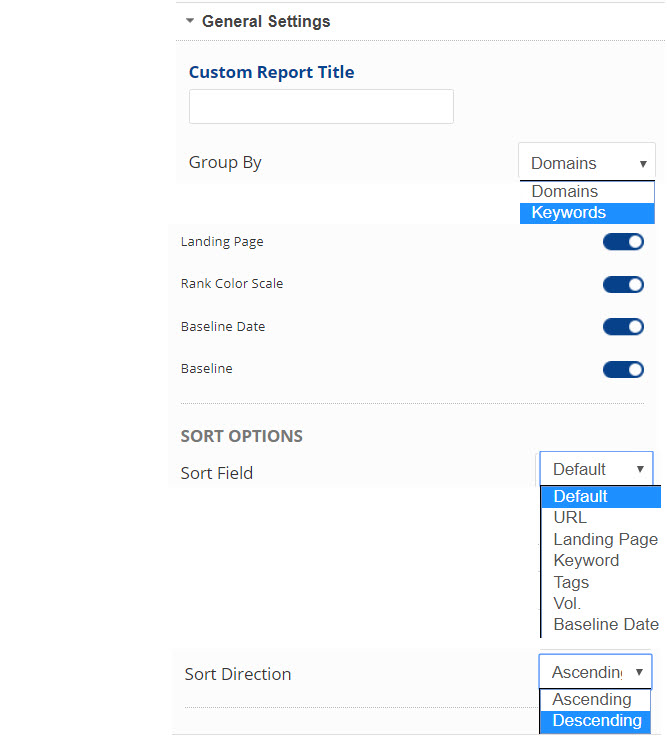Choose Keywords in Group By list
Image resolution: width=667 pixels, height=752 pixels.
(x=587, y=213)
